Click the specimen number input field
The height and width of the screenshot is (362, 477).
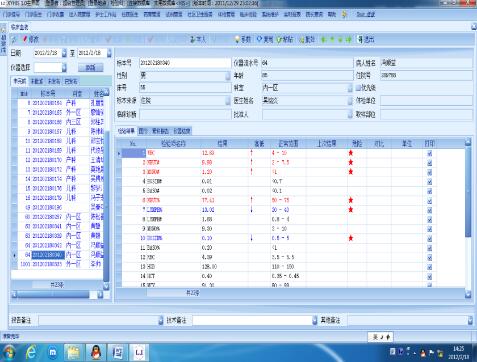(x=185, y=63)
